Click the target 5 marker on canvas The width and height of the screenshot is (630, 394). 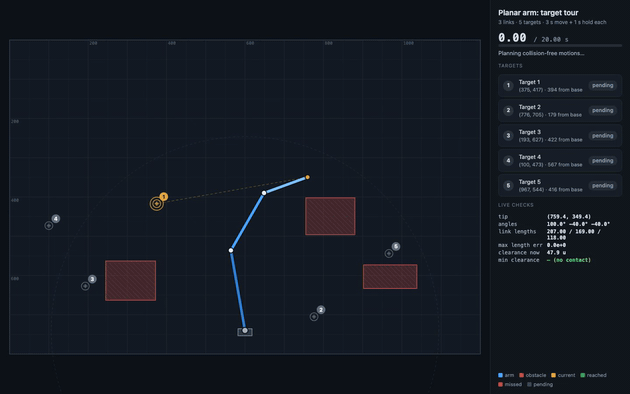click(x=389, y=253)
